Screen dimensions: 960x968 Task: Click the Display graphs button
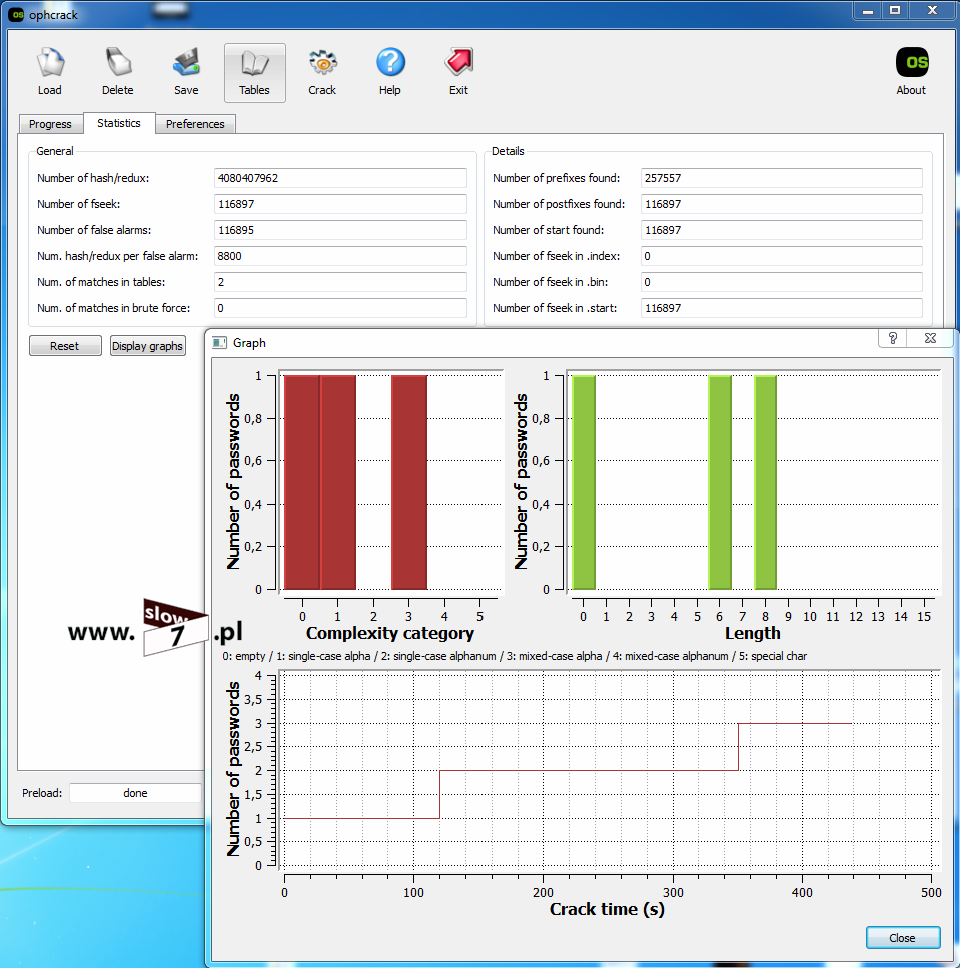148,346
